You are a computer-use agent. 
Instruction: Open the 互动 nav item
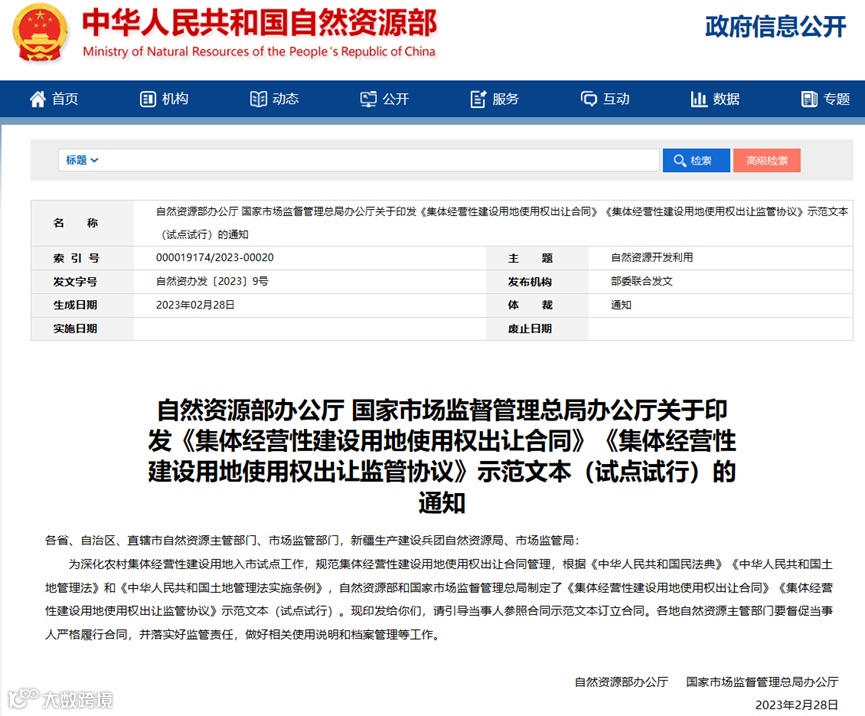tap(605, 99)
